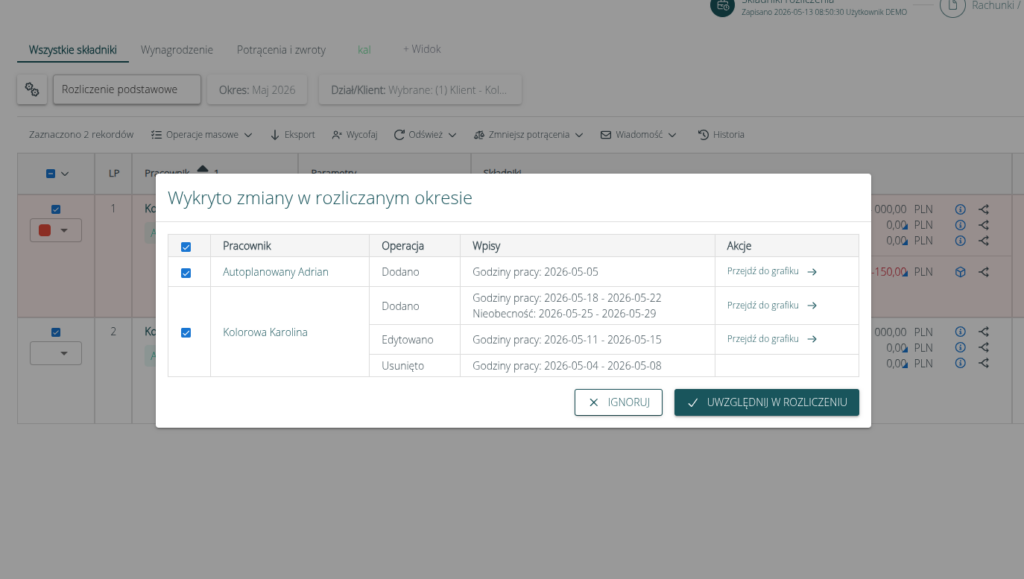Click Eksport download arrow icon
Viewport: 1024px width, 579px height.
(275, 134)
